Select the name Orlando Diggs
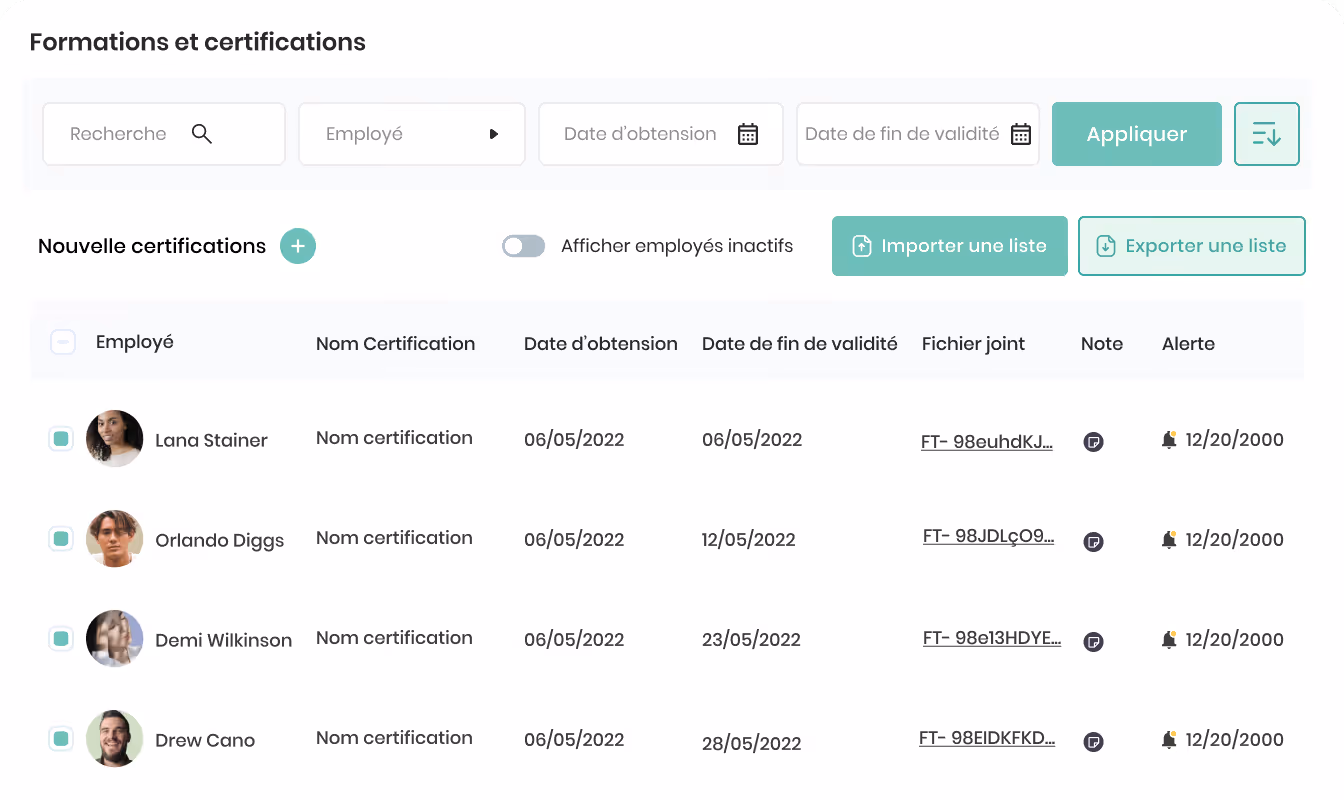1344x800 pixels. [x=220, y=541]
